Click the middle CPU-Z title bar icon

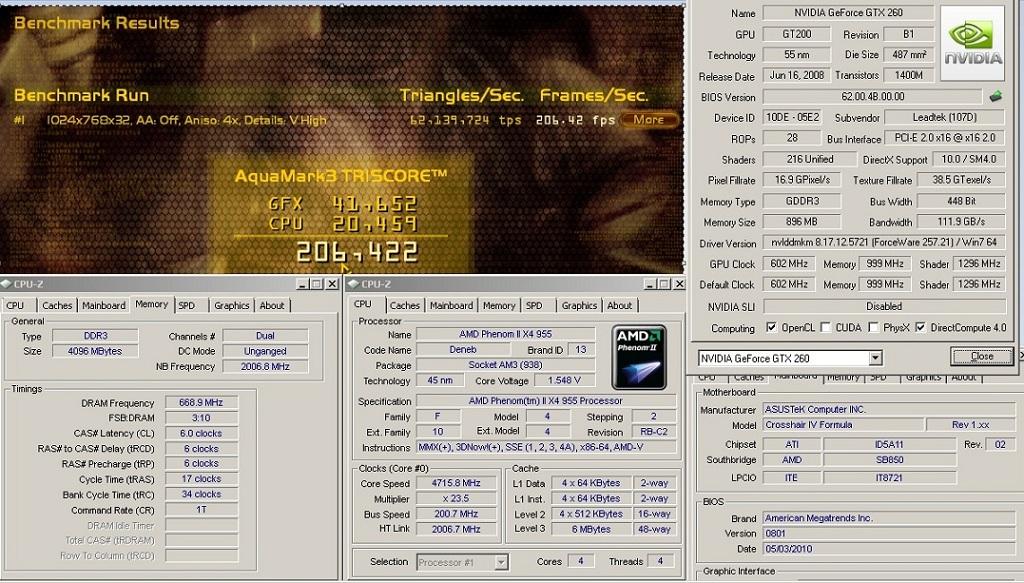point(353,284)
